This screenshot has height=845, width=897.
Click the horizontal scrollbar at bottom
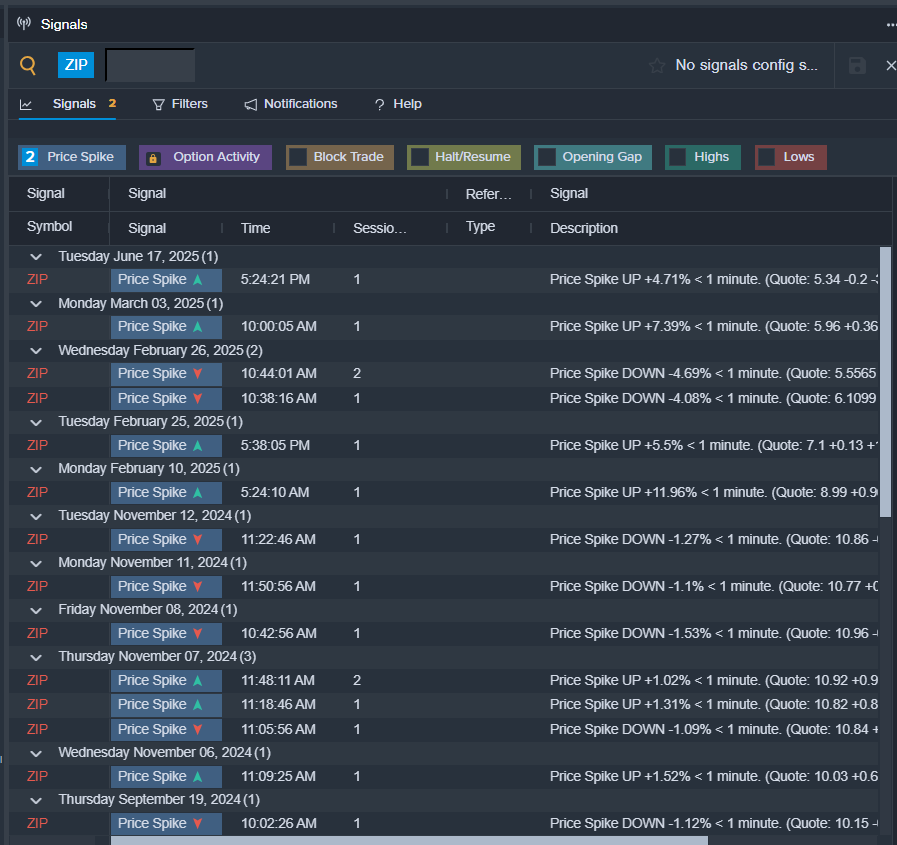pyautogui.click(x=409, y=840)
